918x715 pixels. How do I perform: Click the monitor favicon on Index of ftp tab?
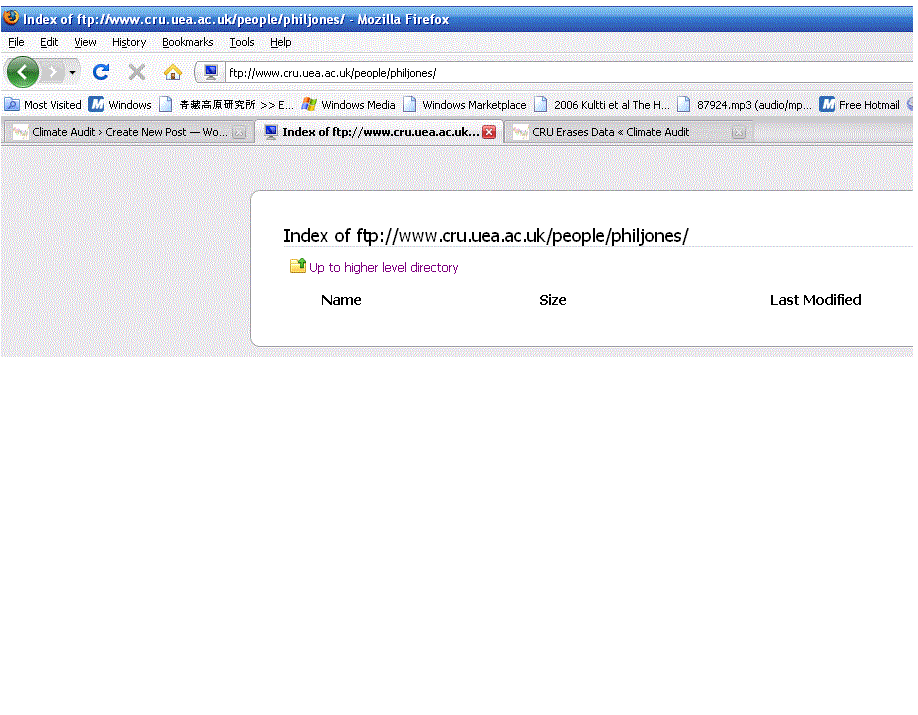pos(270,132)
